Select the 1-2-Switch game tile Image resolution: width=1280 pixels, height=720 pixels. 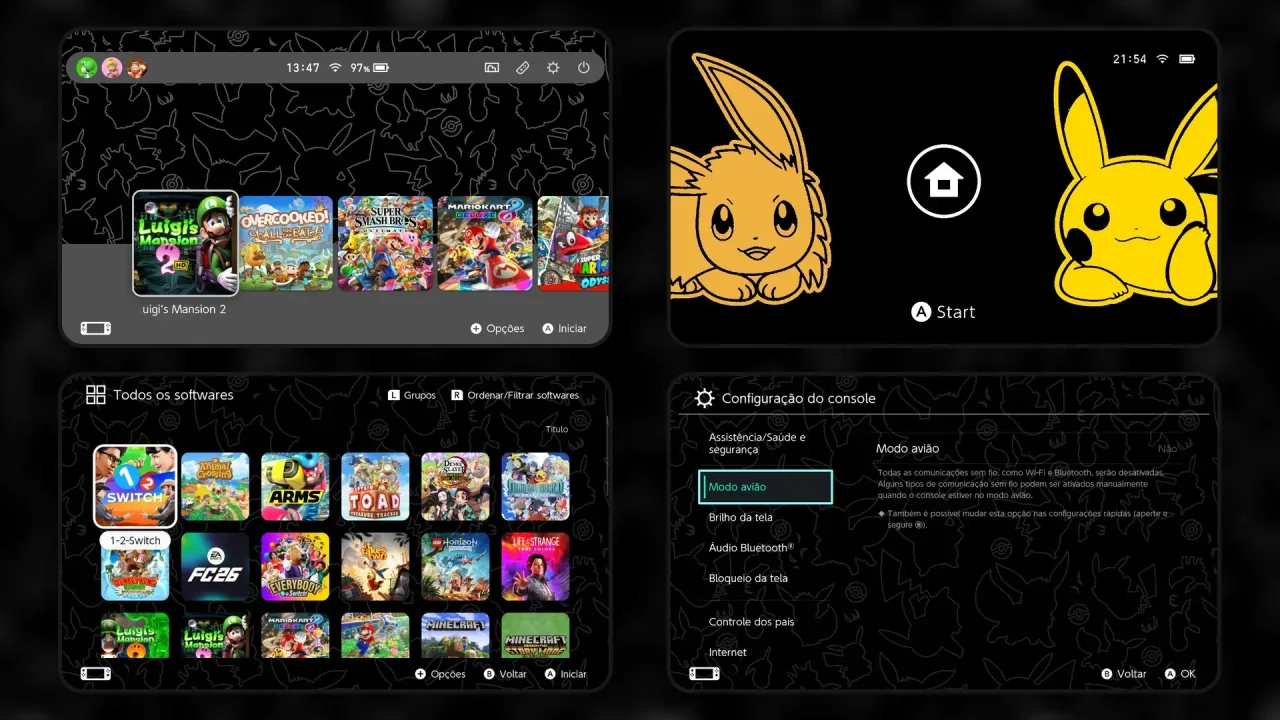tap(135, 486)
